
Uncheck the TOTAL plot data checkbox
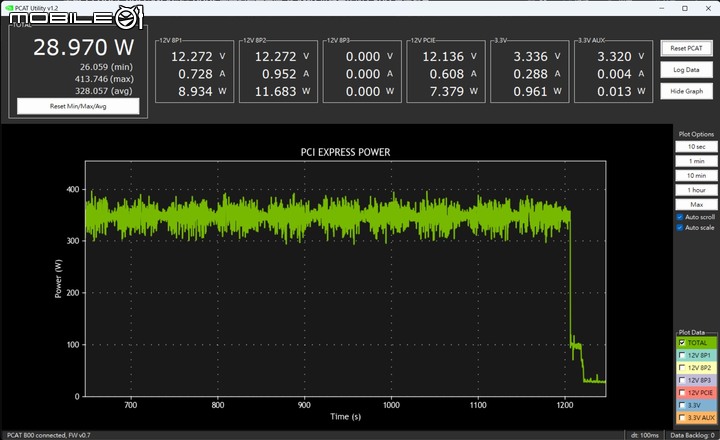[682, 343]
